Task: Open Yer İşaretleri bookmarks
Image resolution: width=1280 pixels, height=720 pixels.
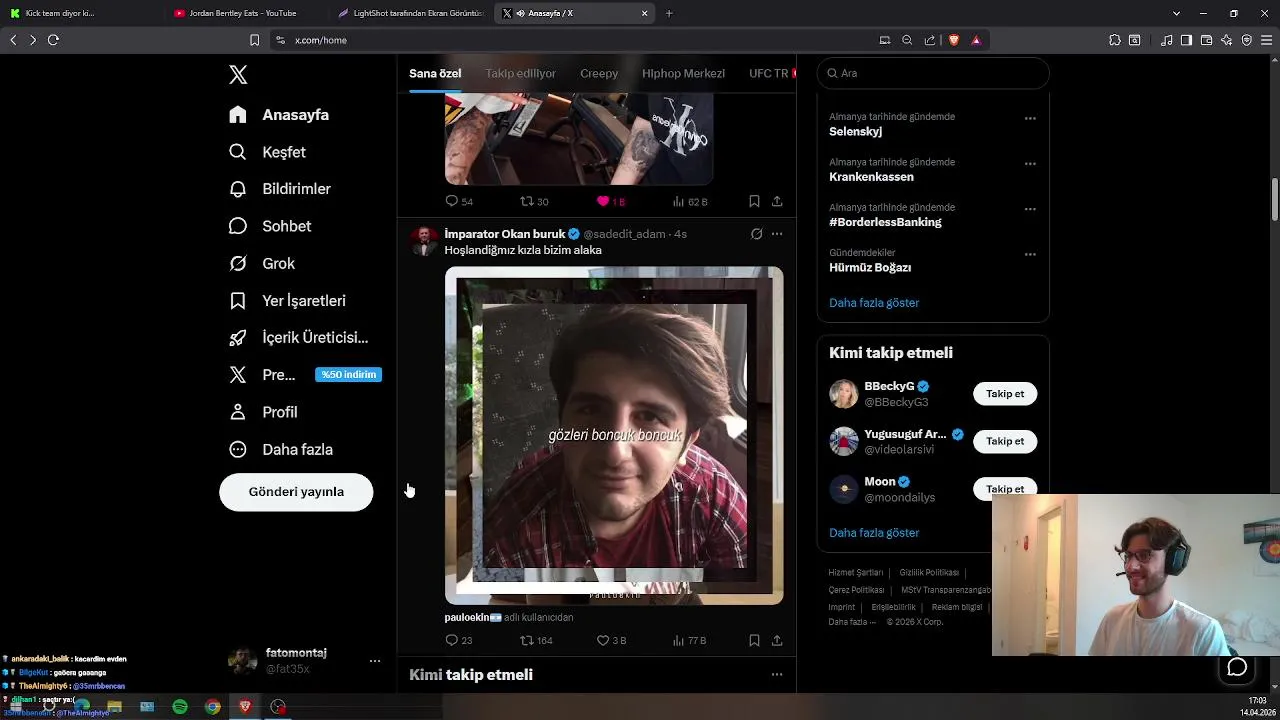Action: [287, 301]
